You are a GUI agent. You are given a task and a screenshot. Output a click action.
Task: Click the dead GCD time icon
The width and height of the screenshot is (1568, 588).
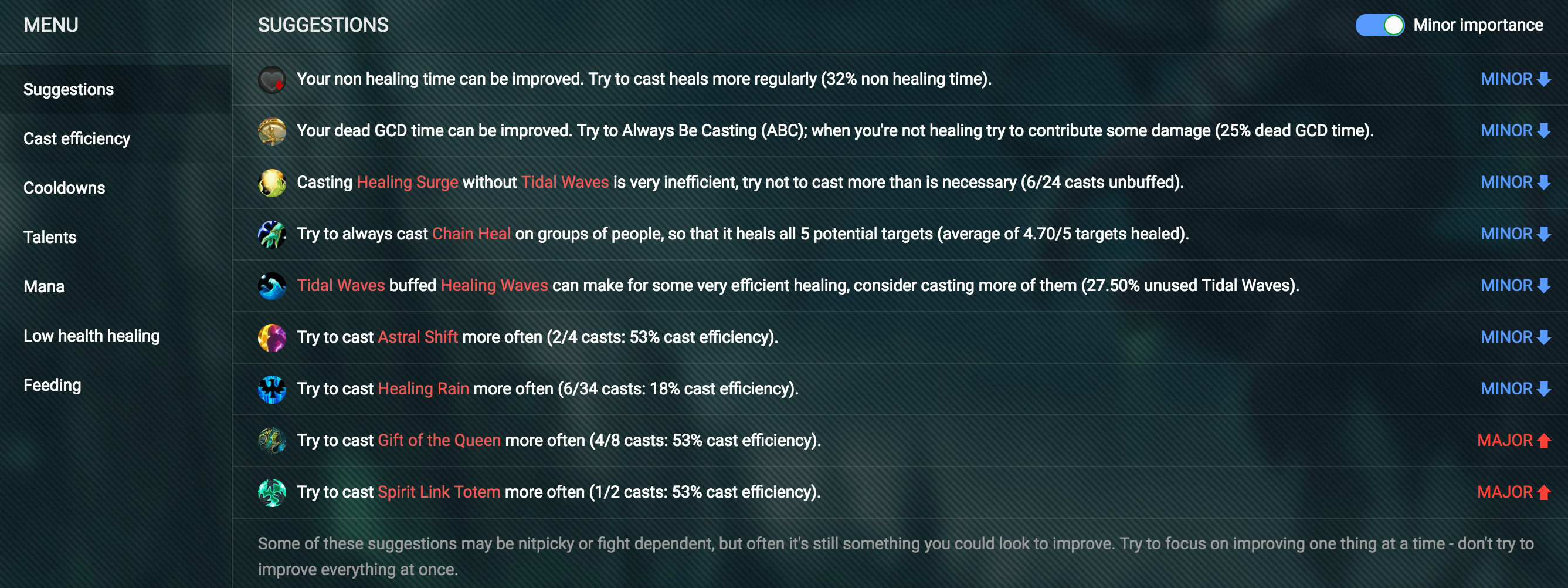tap(271, 131)
